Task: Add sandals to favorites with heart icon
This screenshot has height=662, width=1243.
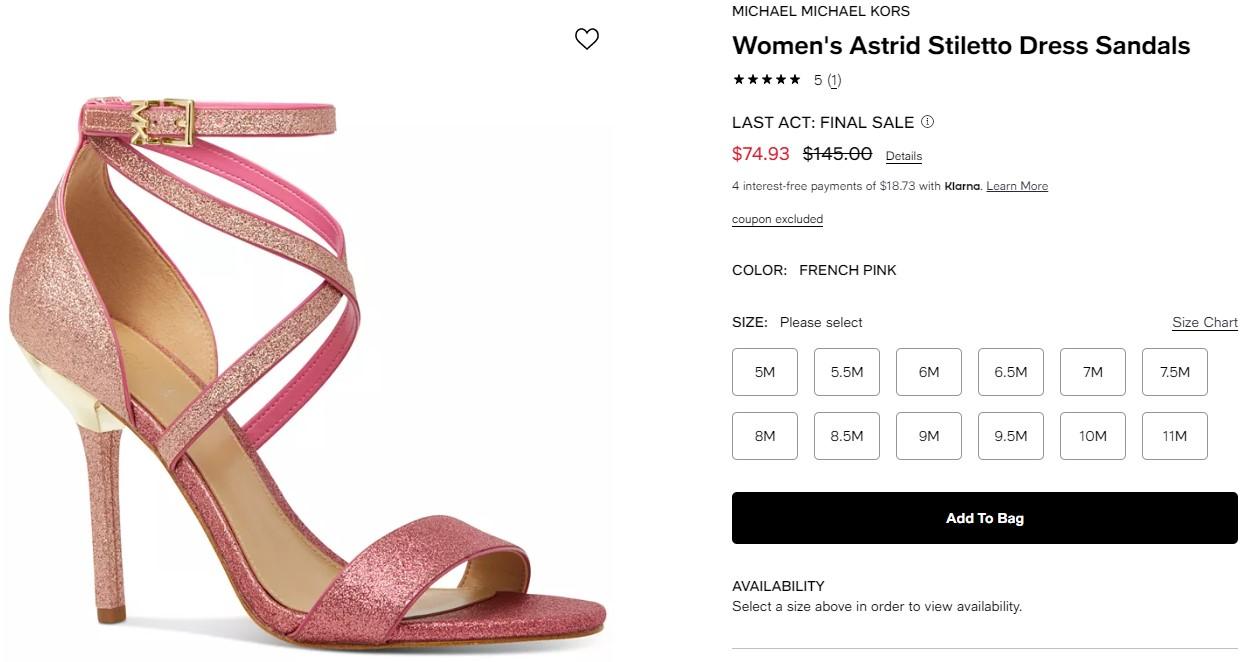Action: [x=587, y=39]
